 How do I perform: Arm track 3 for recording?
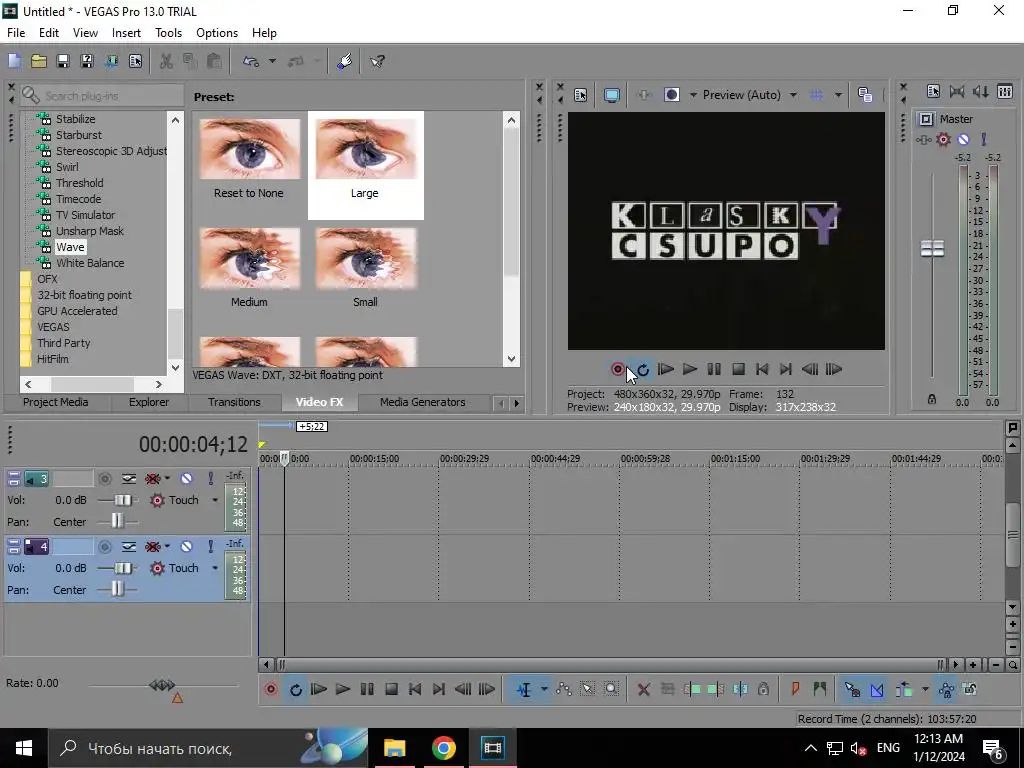click(104, 479)
